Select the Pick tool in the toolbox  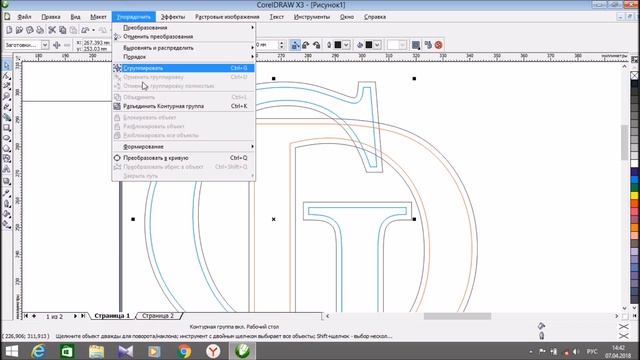click(7, 65)
